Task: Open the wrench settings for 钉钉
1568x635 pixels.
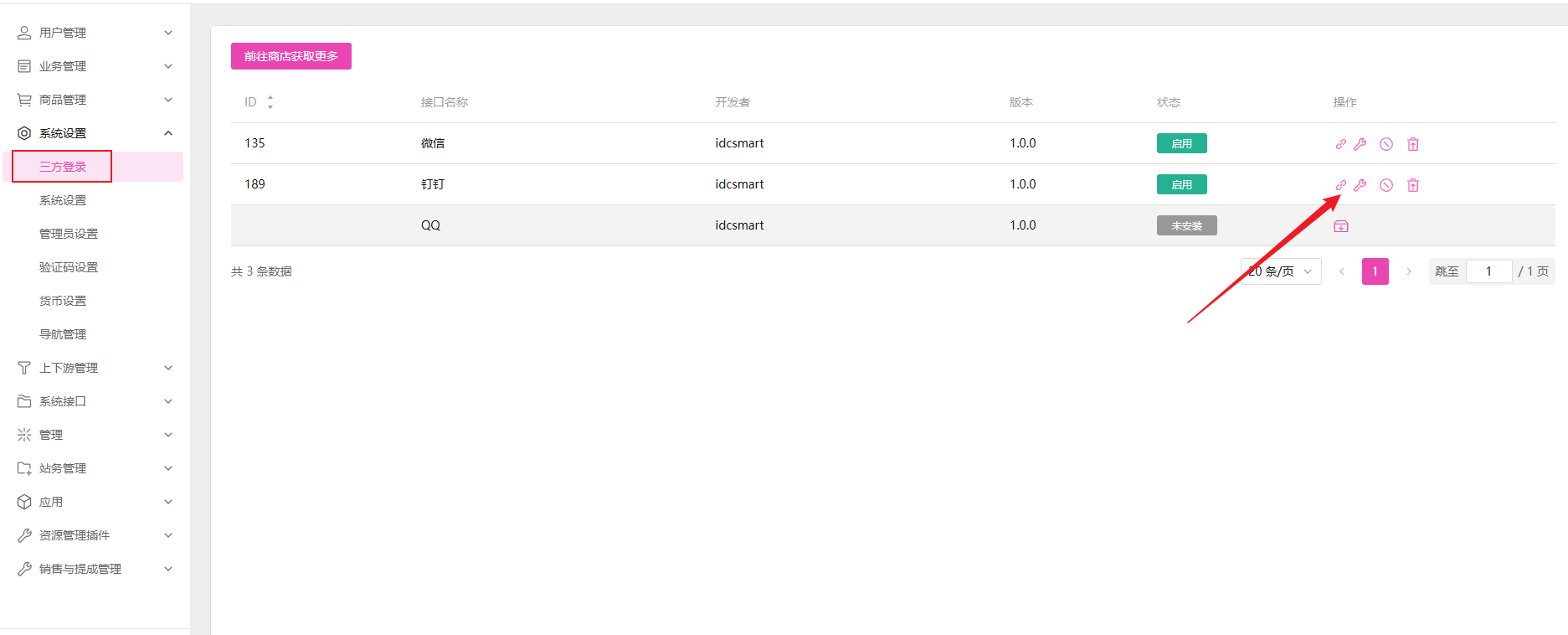Action: [1360, 185]
